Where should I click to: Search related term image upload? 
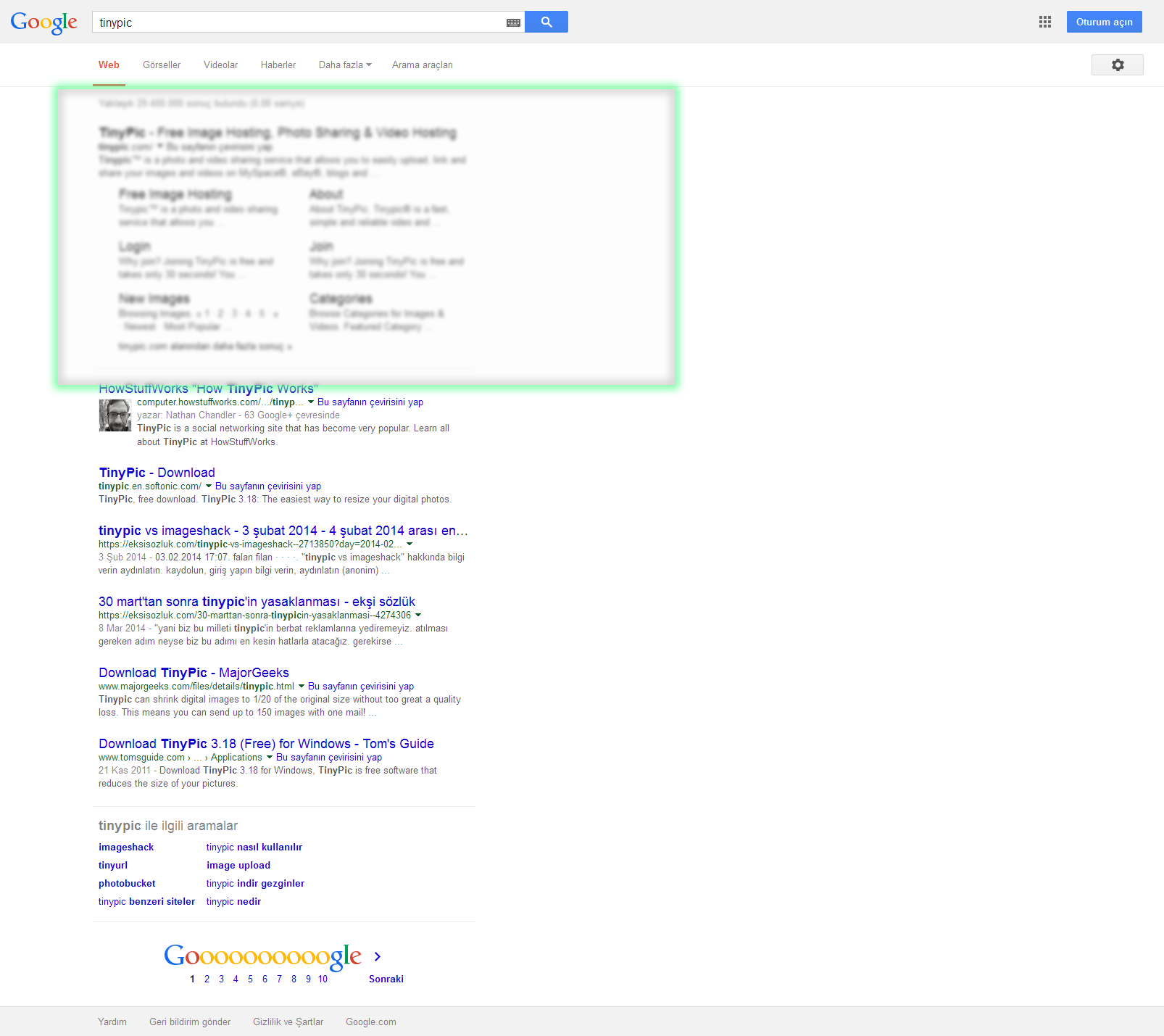tap(238, 865)
